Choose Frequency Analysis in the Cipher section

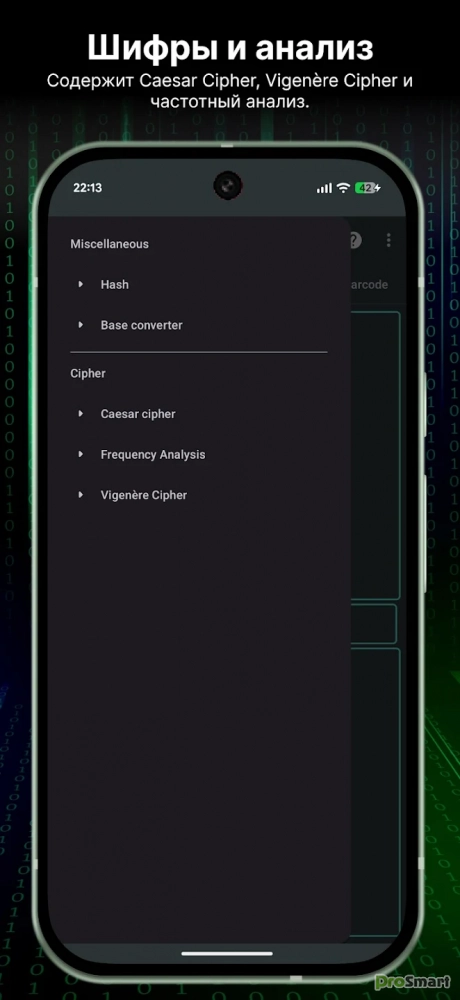[x=153, y=455]
